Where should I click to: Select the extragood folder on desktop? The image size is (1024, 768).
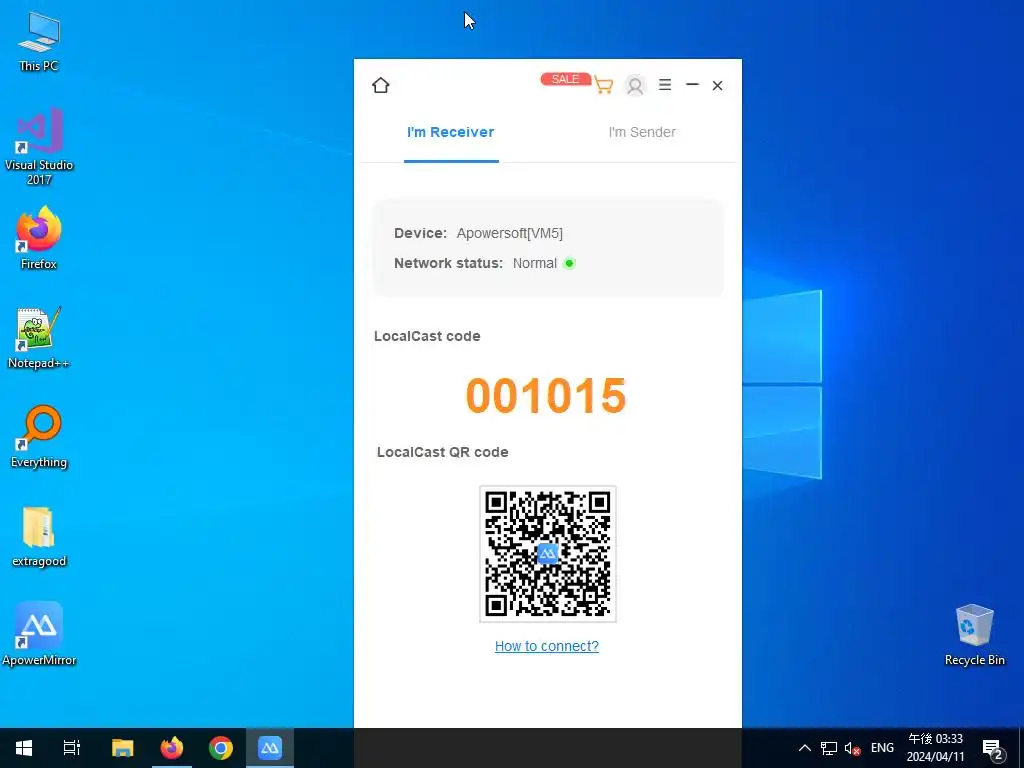point(39,536)
